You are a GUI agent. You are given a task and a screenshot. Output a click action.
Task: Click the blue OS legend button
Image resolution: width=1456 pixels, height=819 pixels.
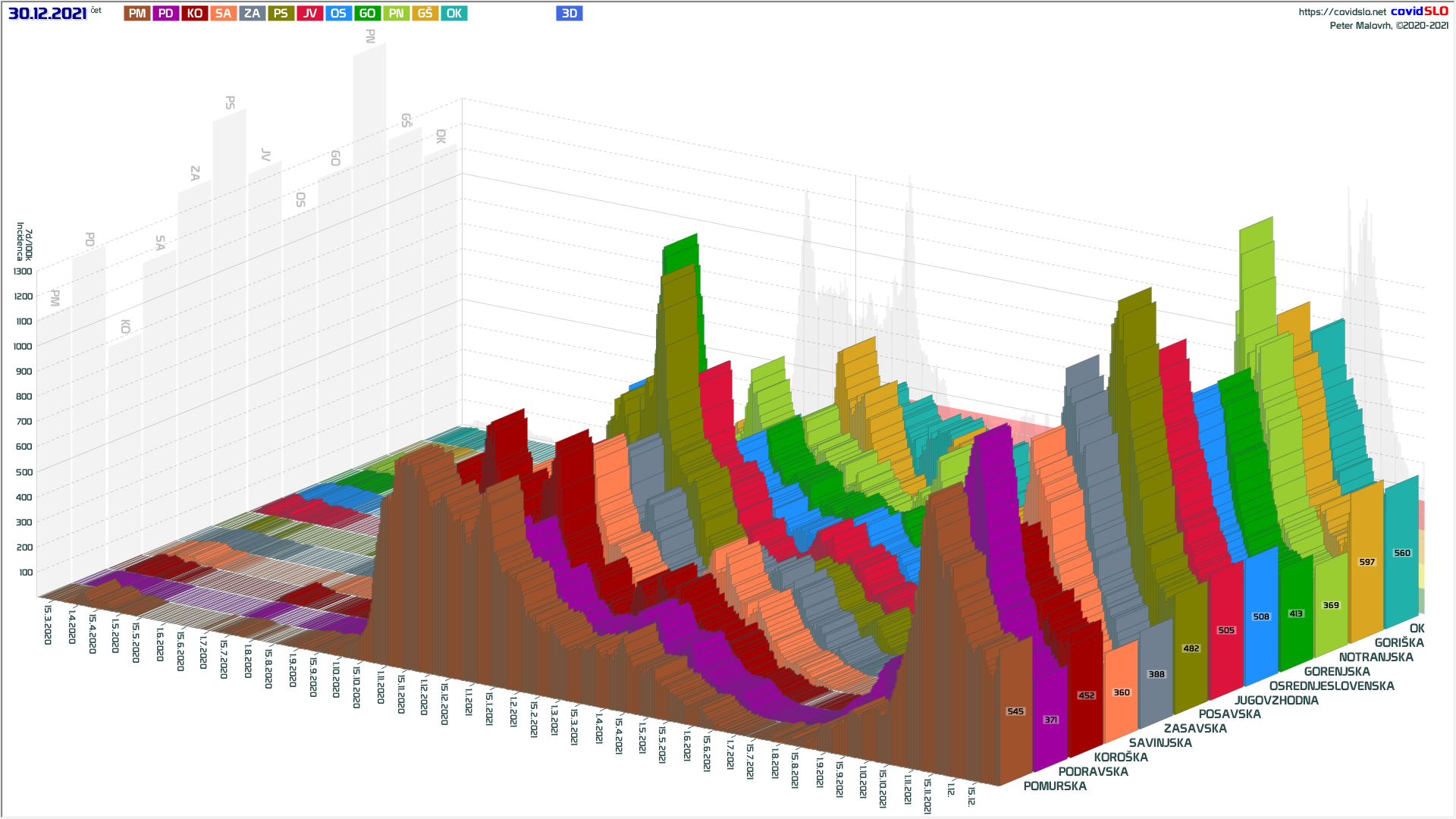coord(338,14)
